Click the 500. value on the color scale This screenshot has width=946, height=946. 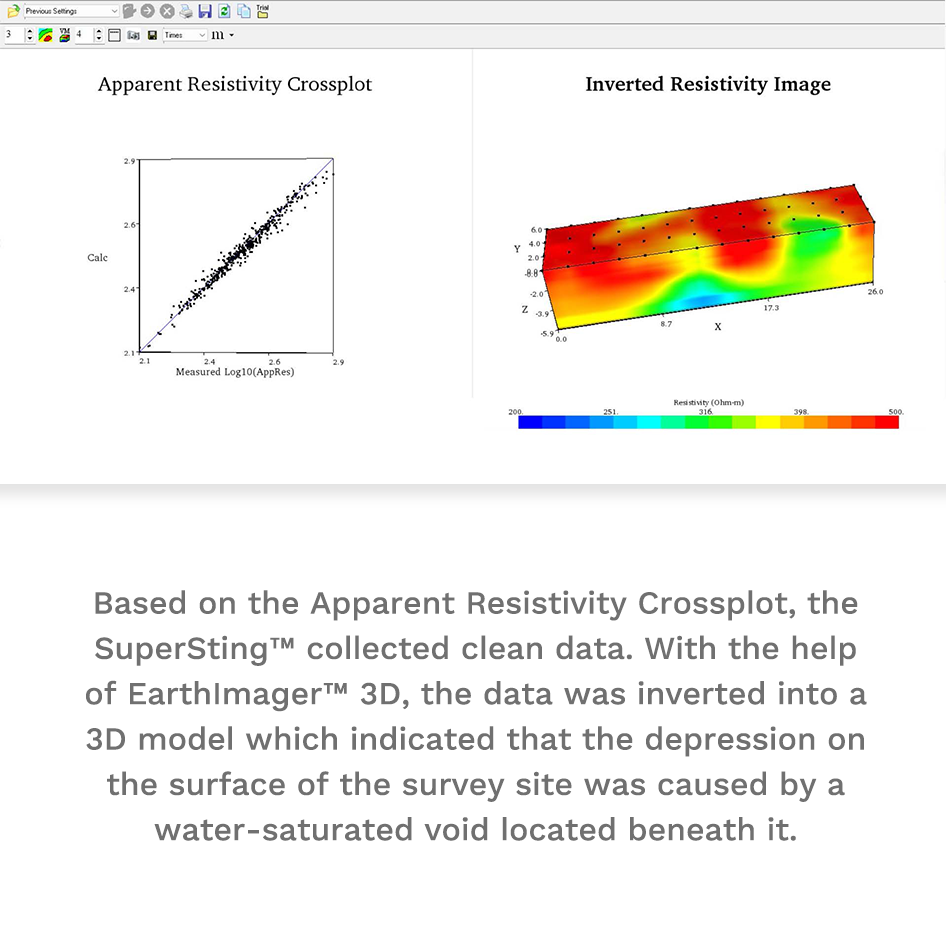pos(896,411)
